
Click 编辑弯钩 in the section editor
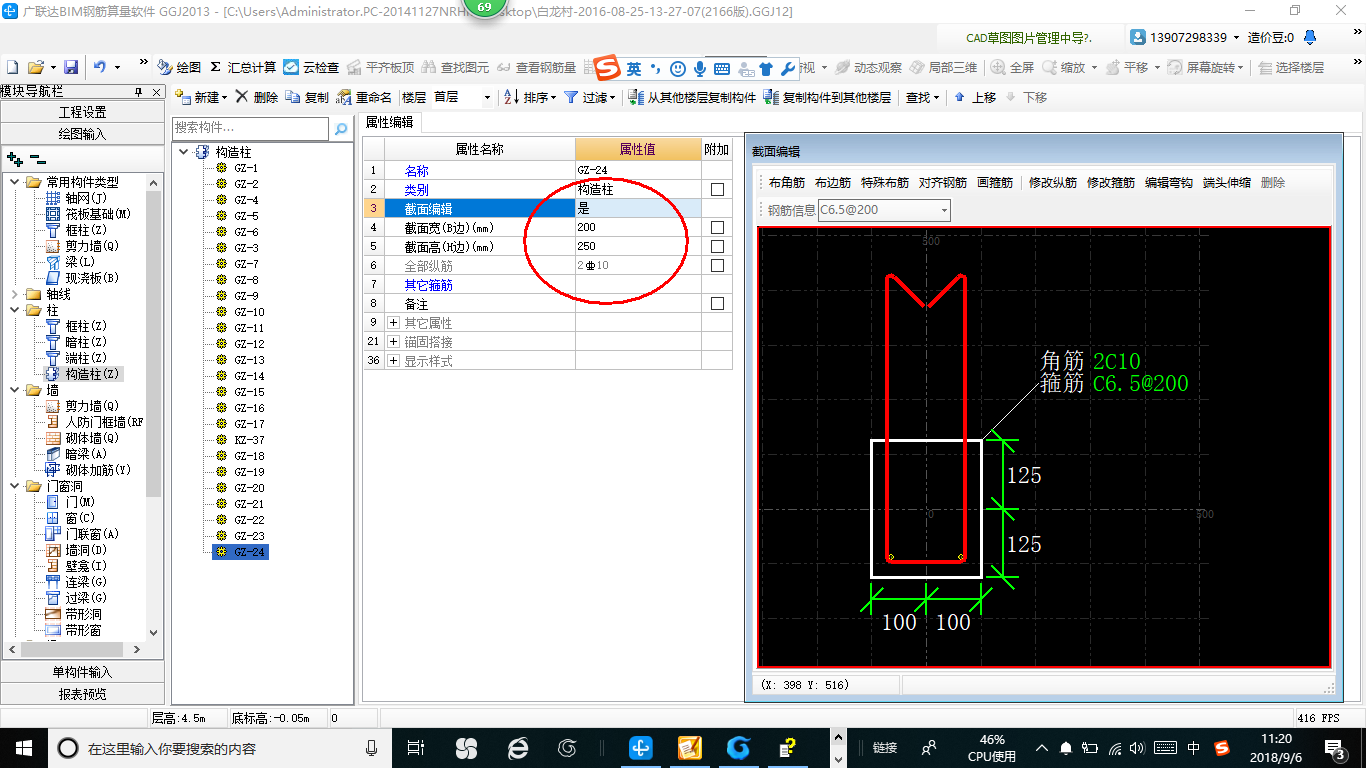(1169, 183)
